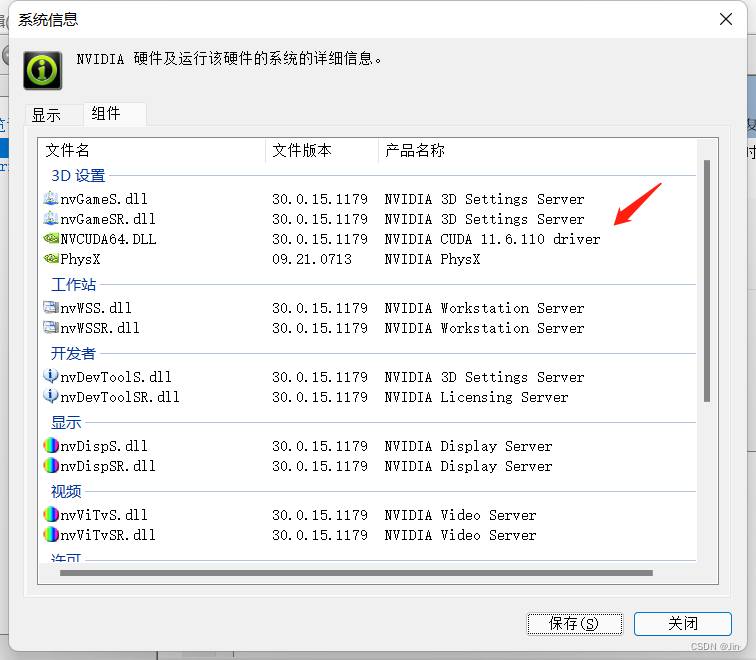Sort by the 产品名称 column header
Viewport: 756px width, 660px height.
pos(538,150)
